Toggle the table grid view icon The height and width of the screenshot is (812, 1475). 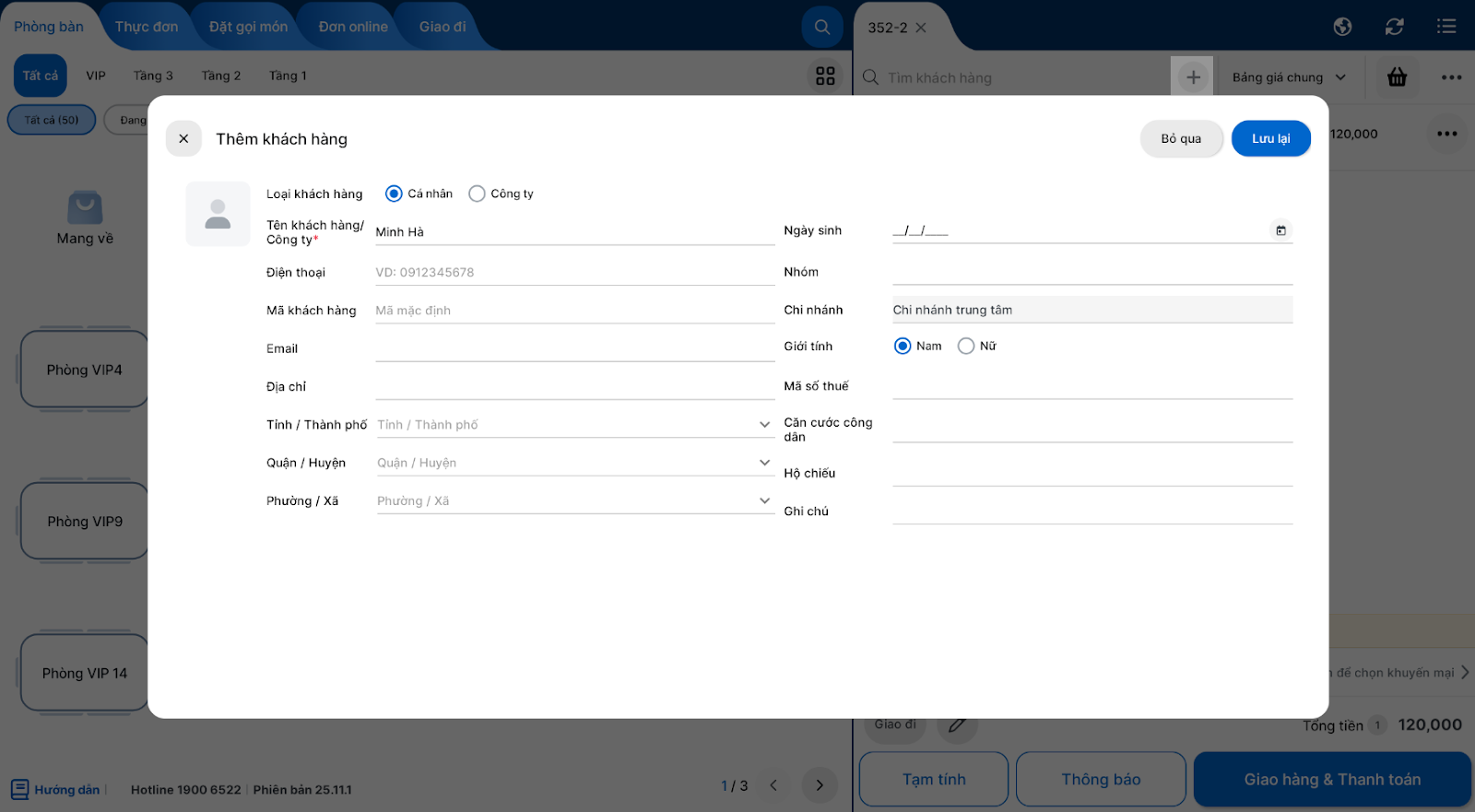(825, 76)
